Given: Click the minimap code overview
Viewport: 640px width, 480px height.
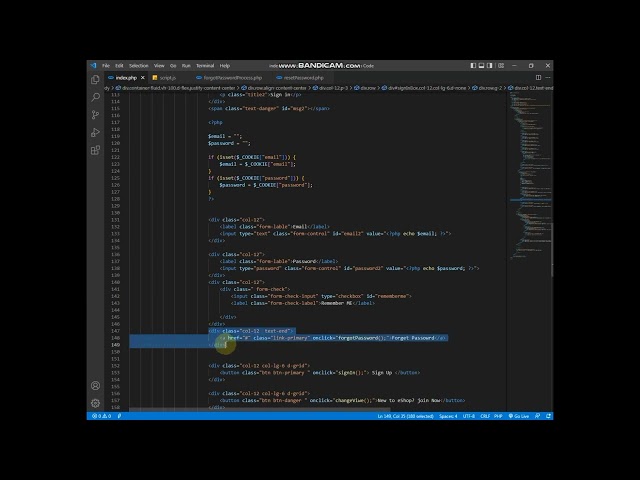Looking at the screenshot, I should 530,176.
